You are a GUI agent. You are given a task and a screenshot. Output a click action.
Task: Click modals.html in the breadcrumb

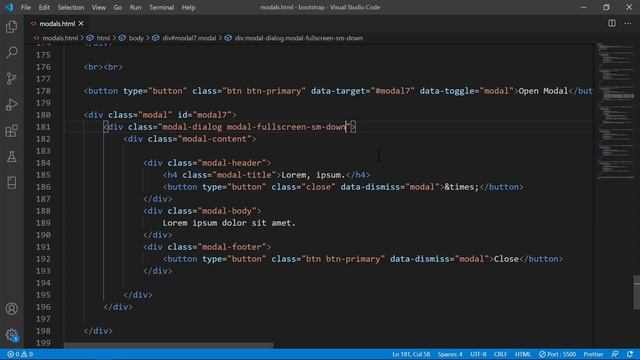coord(60,38)
